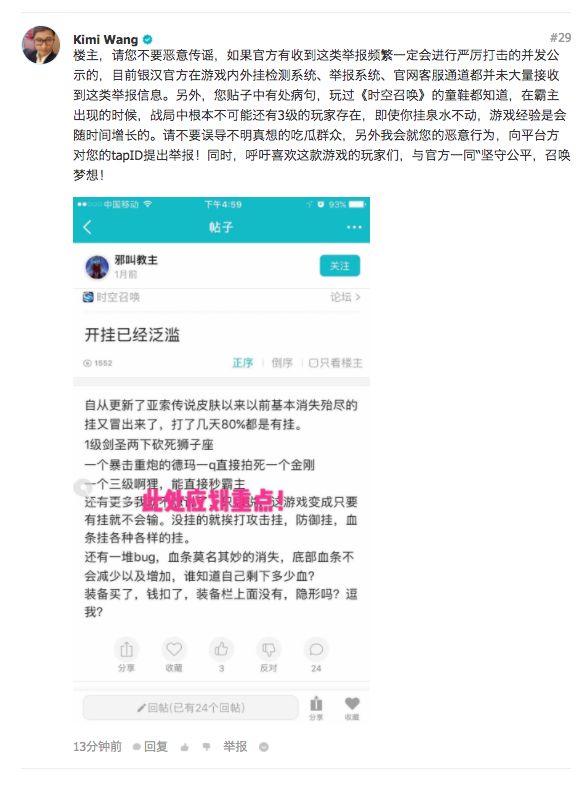Open the three-dots more menu in the header
Image resolution: width=585 pixels, height=785 pixels.
[x=354, y=227]
